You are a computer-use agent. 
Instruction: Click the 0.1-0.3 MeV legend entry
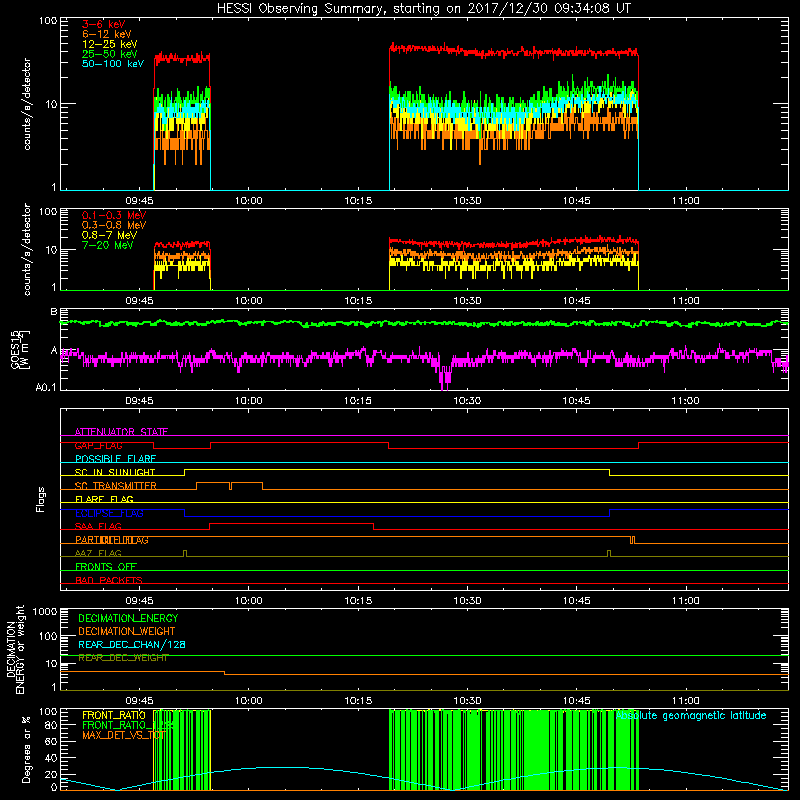point(114,215)
